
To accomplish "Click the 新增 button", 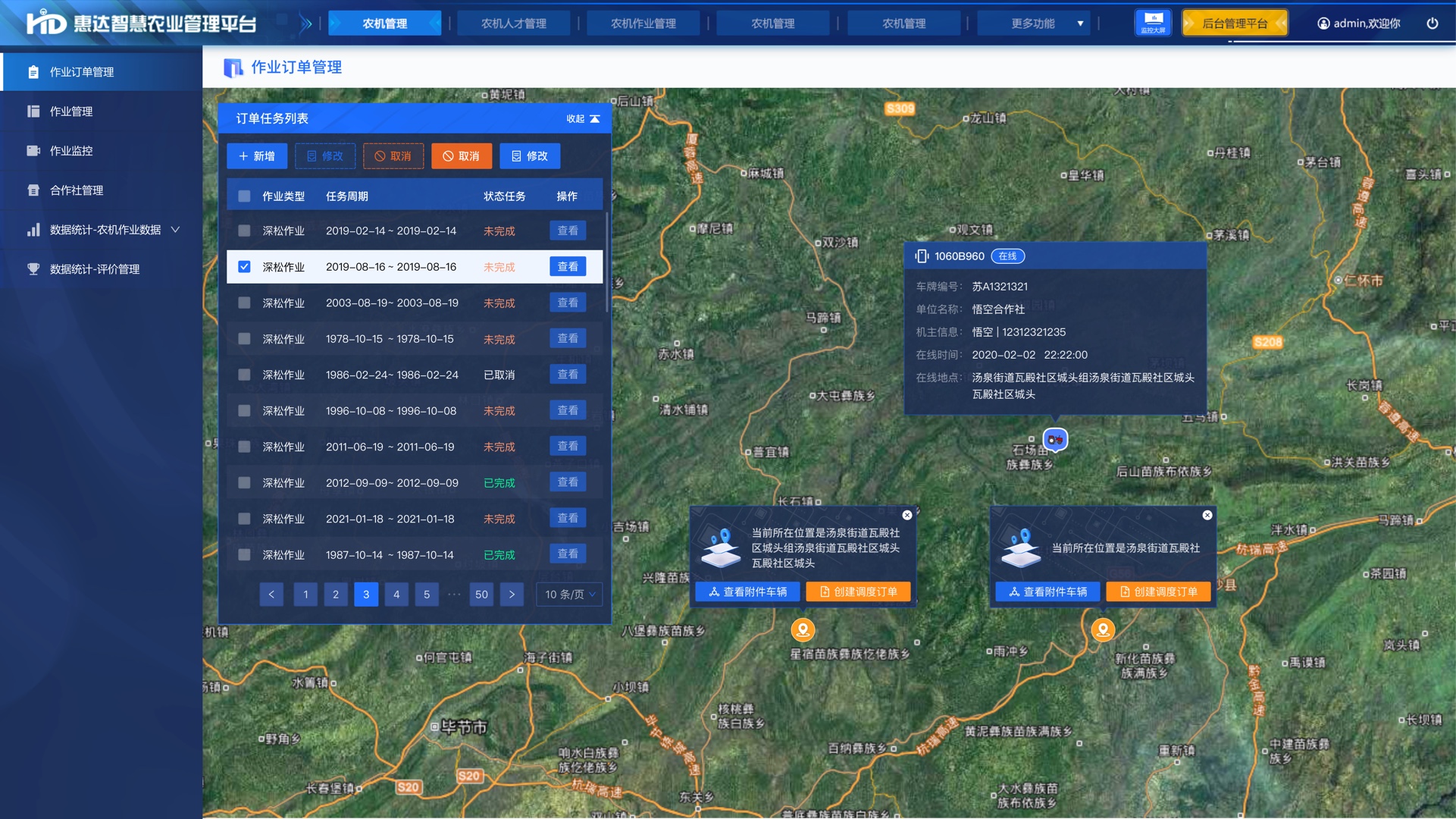I will click(257, 156).
